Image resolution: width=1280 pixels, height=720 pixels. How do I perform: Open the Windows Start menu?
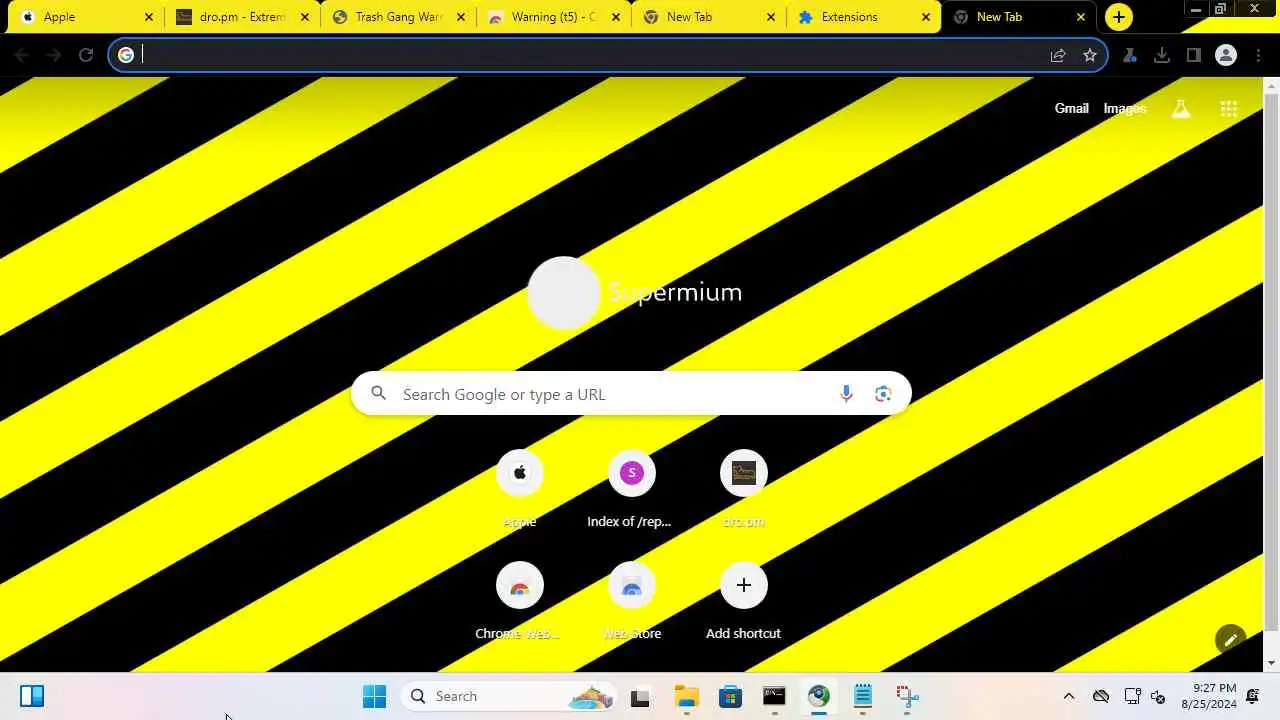click(x=374, y=696)
